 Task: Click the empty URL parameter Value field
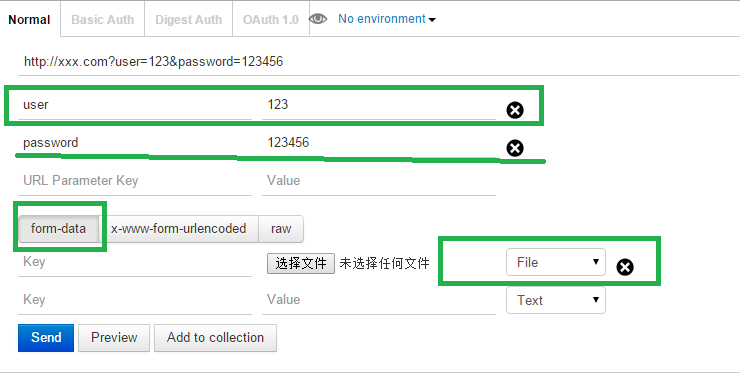pyautogui.click(x=379, y=181)
